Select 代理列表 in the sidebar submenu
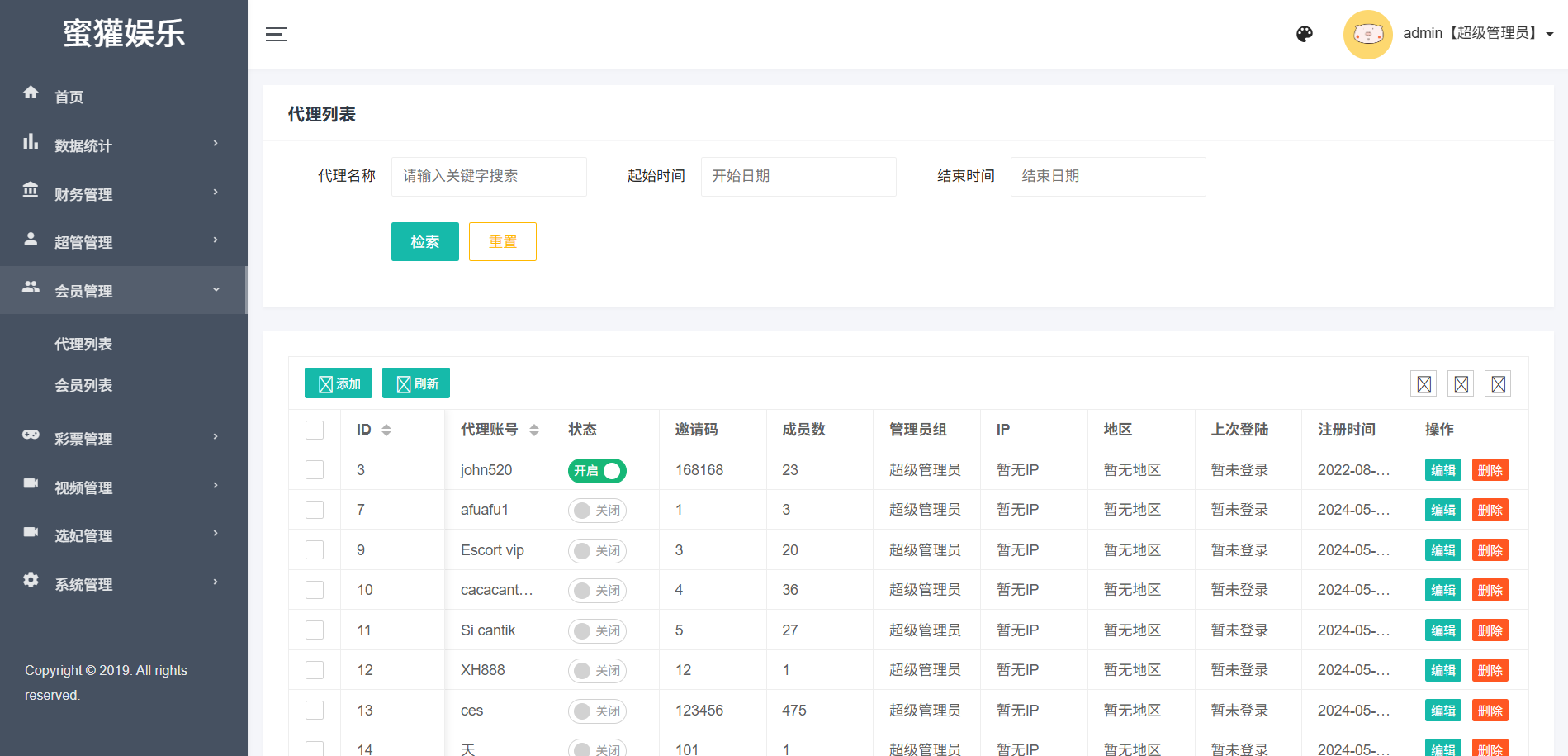Screen dimensions: 1568x756 click(x=83, y=345)
